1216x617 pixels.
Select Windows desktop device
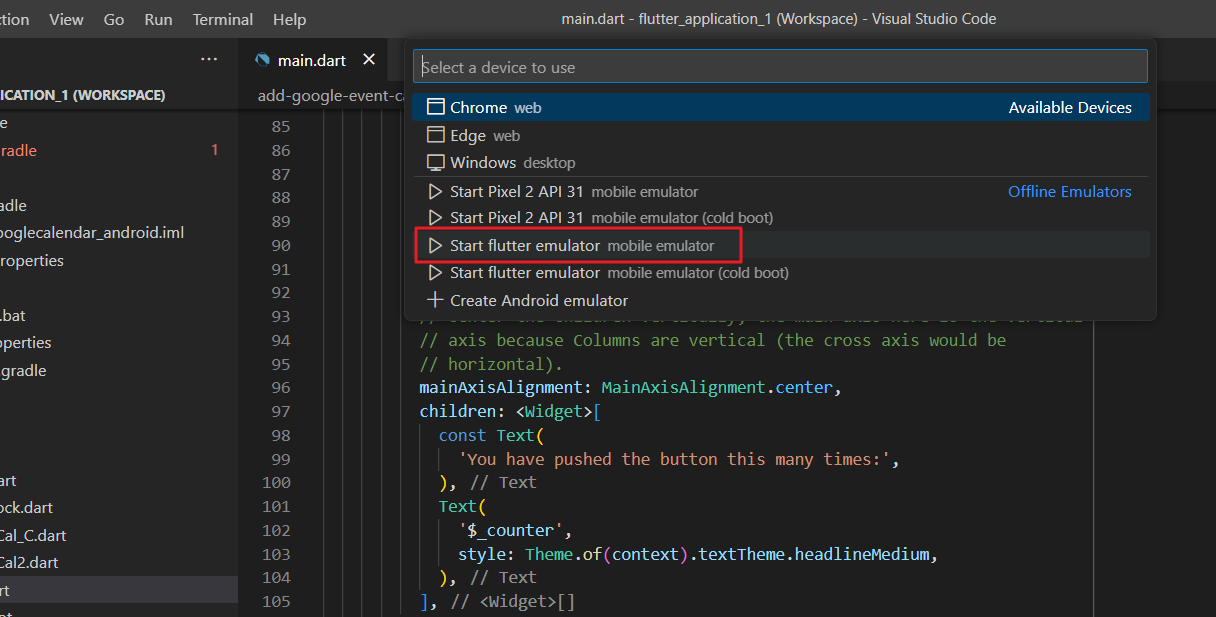pyautogui.click(x=780, y=162)
